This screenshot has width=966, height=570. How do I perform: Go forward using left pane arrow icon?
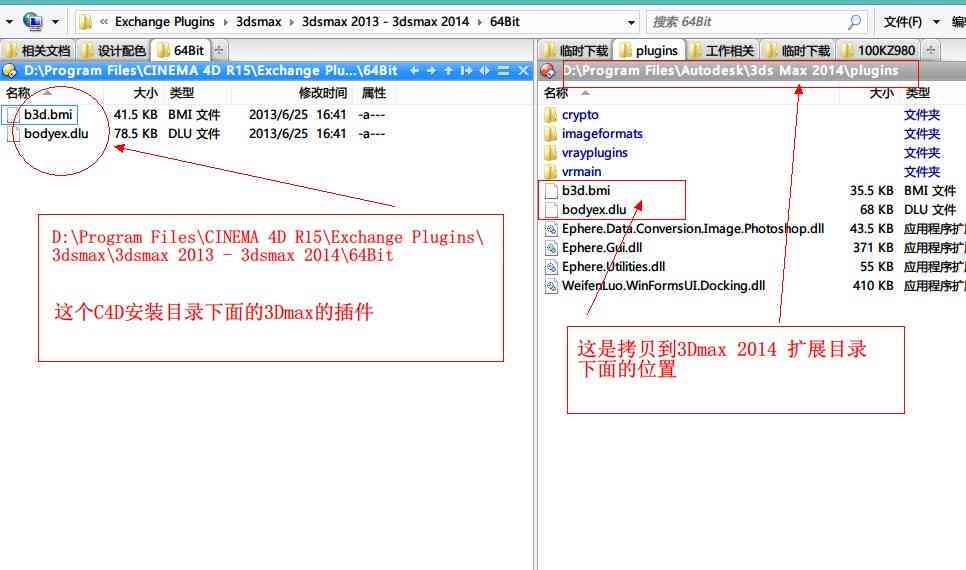[x=431, y=71]
